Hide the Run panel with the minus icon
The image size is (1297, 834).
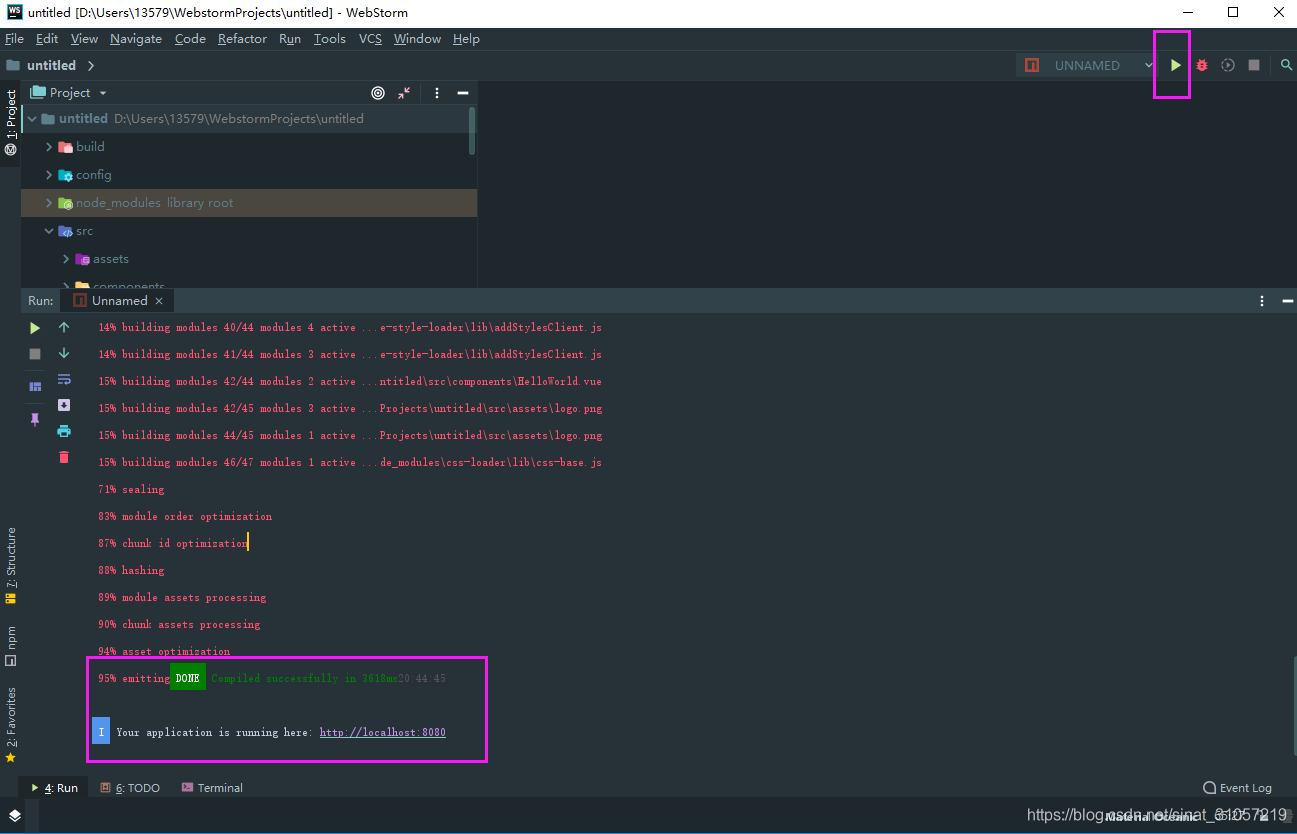tap(1287, 300)
